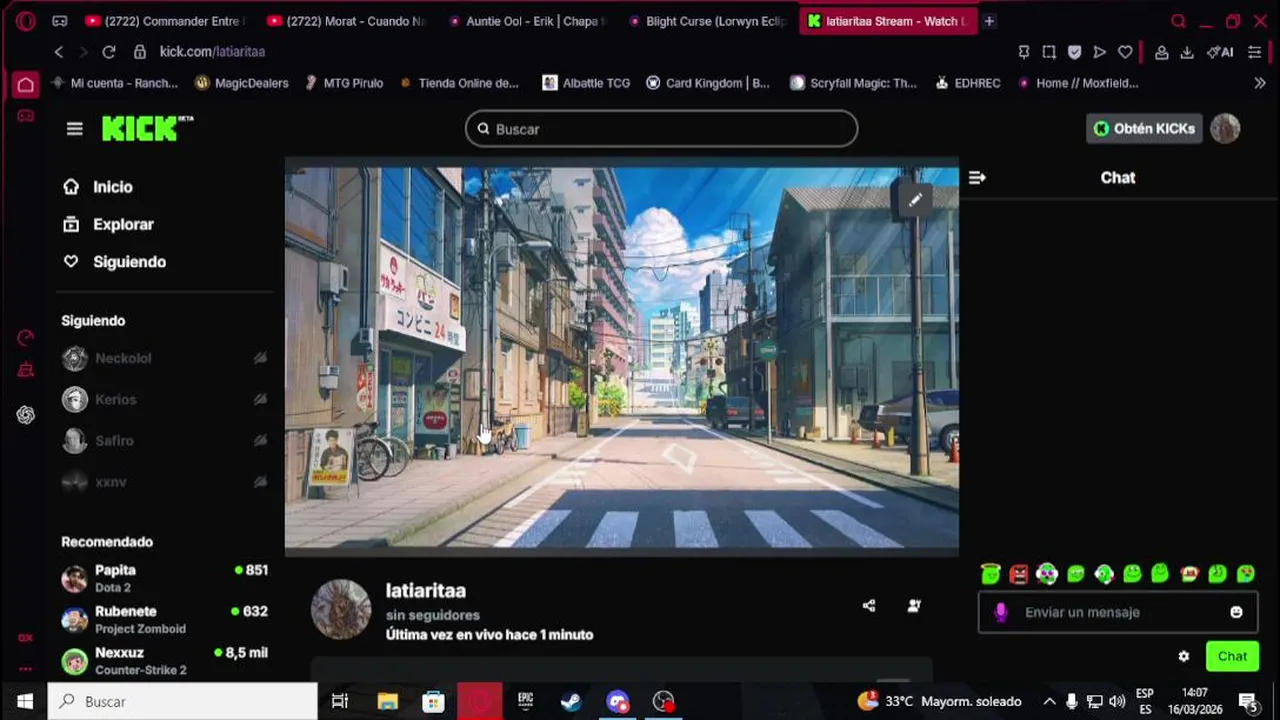Viewport: 1280px width, 720px height.
Task: Open the Albattle TCG bookmark
Action: [x=586, y=83]
